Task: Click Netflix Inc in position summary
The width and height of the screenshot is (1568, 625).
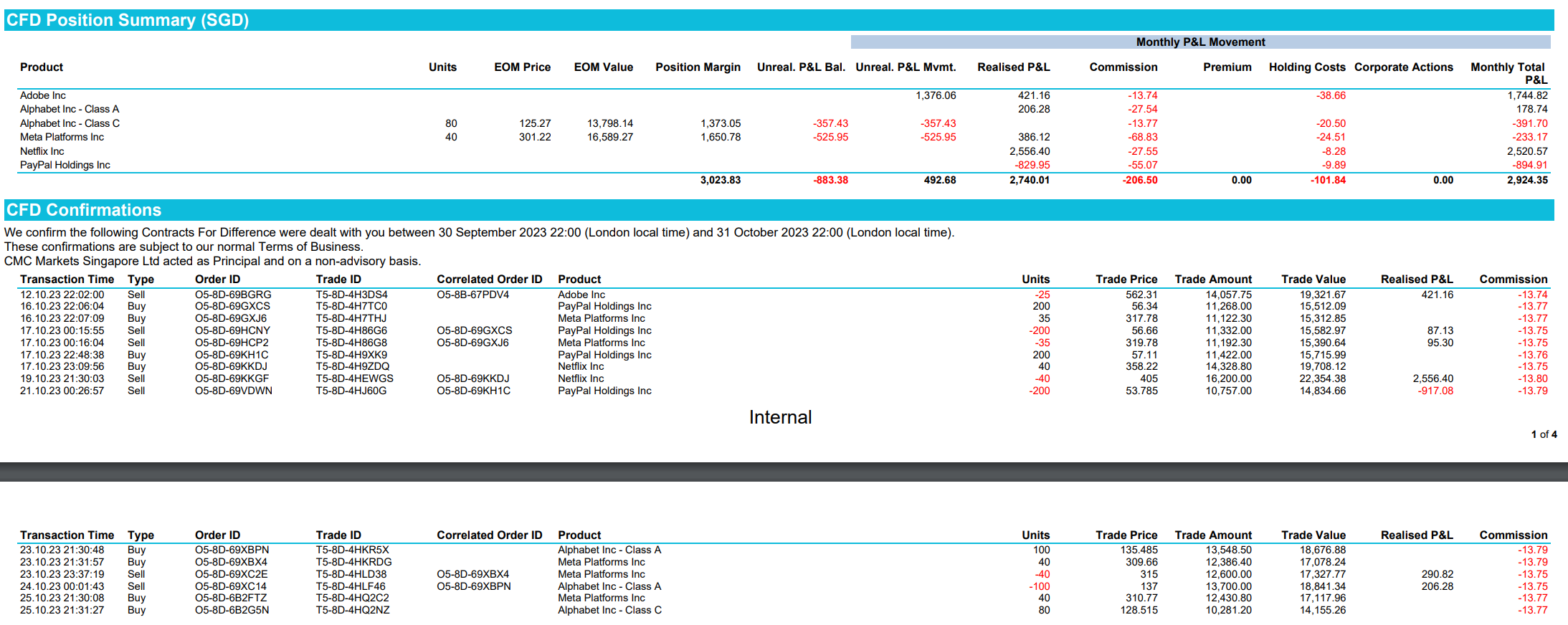Action: point(42,151)
